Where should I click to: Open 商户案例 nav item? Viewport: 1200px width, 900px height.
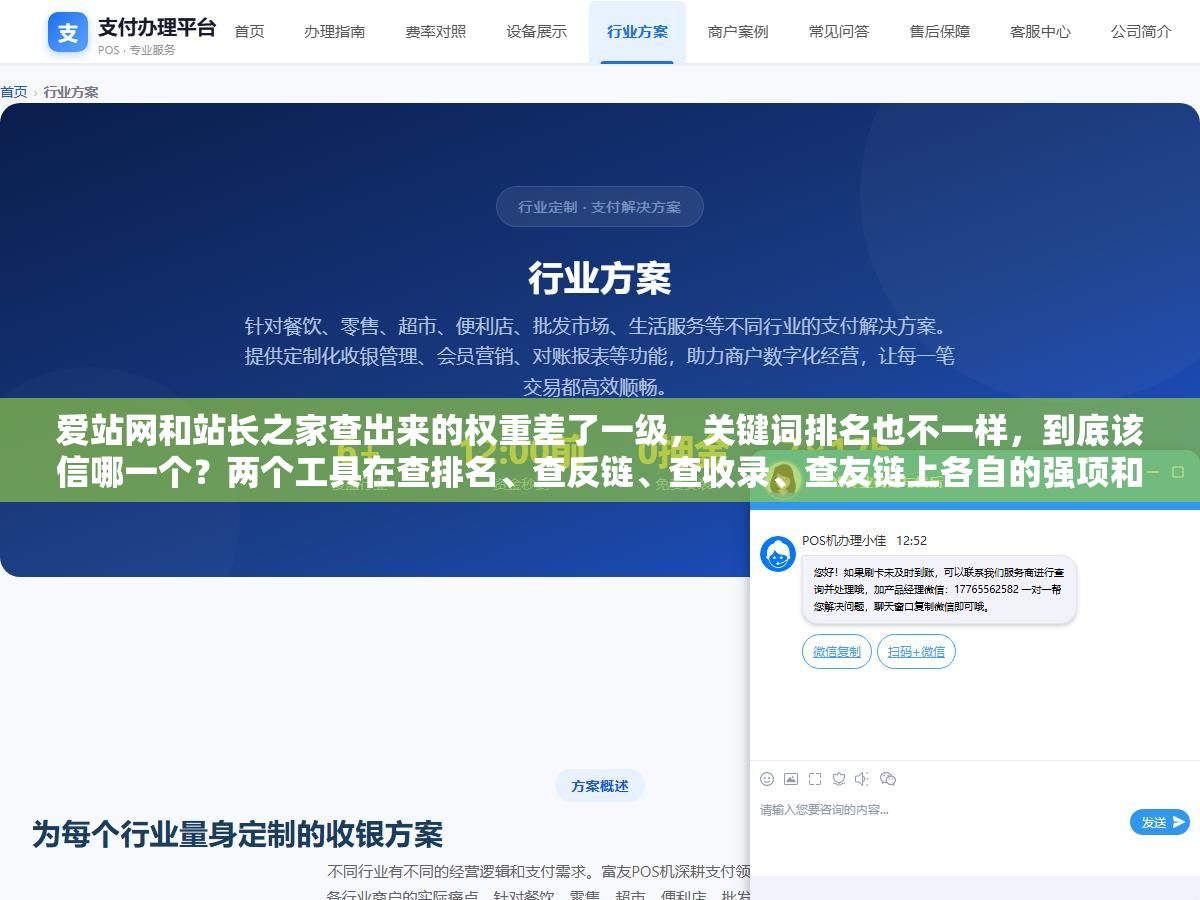click(x=738, y=32)
